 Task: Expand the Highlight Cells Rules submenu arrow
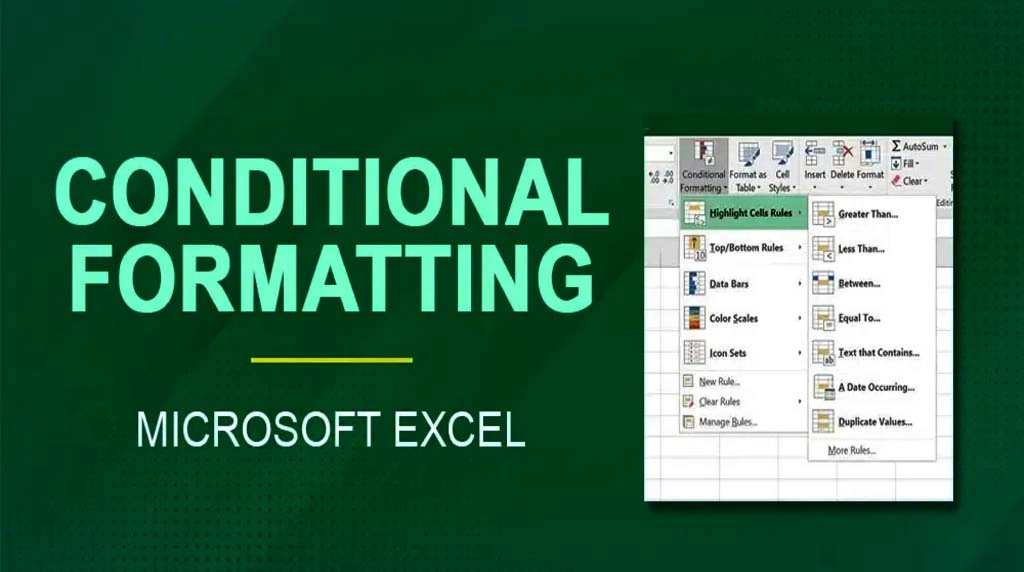(x=799, y=213)
